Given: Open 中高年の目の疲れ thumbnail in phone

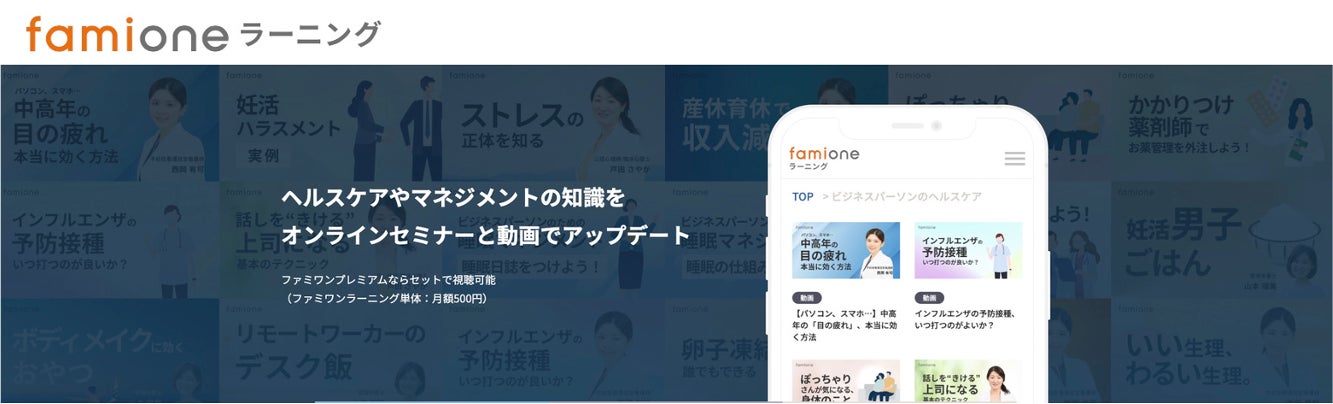Looking at the screenshot, I should click(846, 250).
